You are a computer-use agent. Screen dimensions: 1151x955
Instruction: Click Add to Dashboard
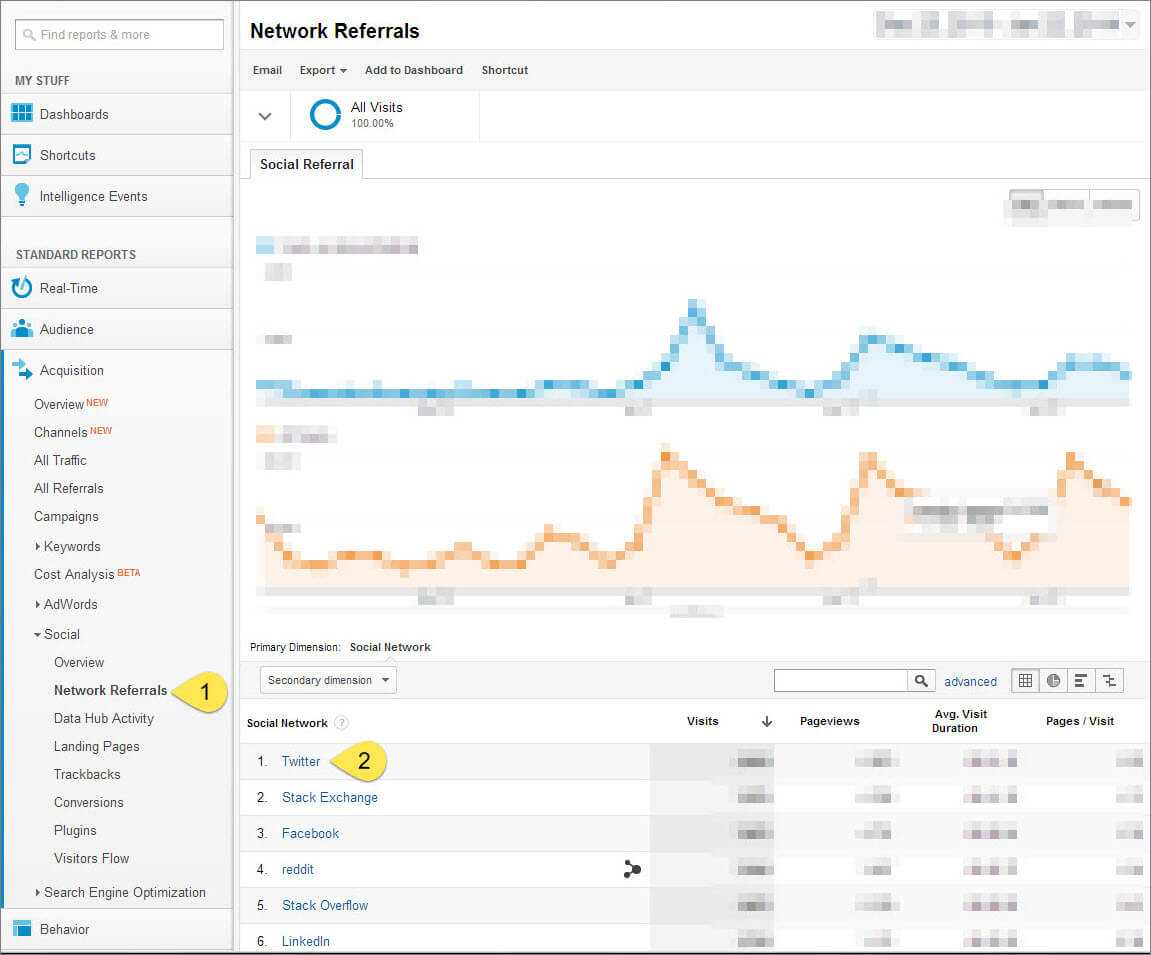pos(413,70)
